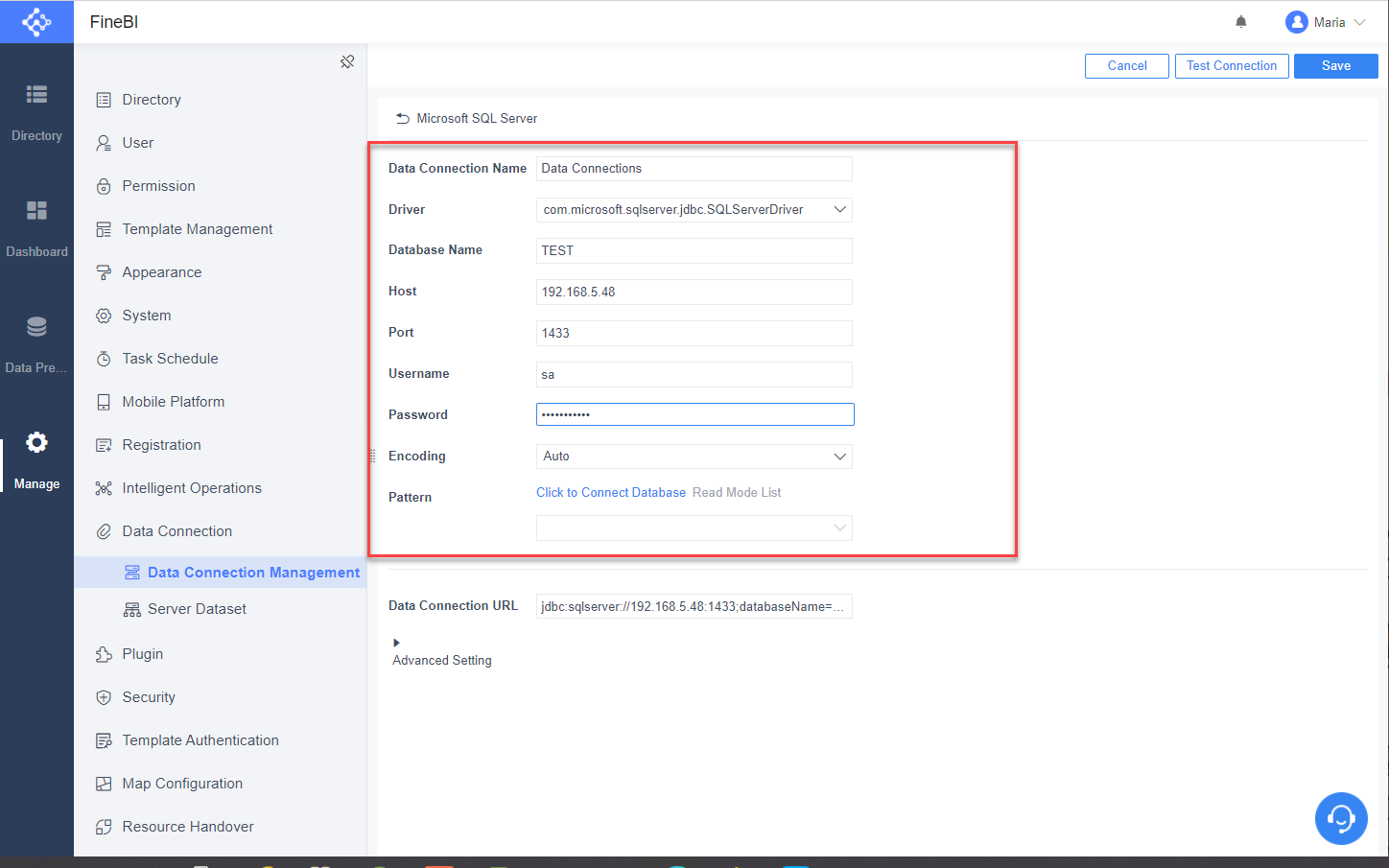The width and height of the screenshot is (1389, 868).
Task: Open the Maria user account dropdown
Action: pyautogui.click(x=1326, y=21)
